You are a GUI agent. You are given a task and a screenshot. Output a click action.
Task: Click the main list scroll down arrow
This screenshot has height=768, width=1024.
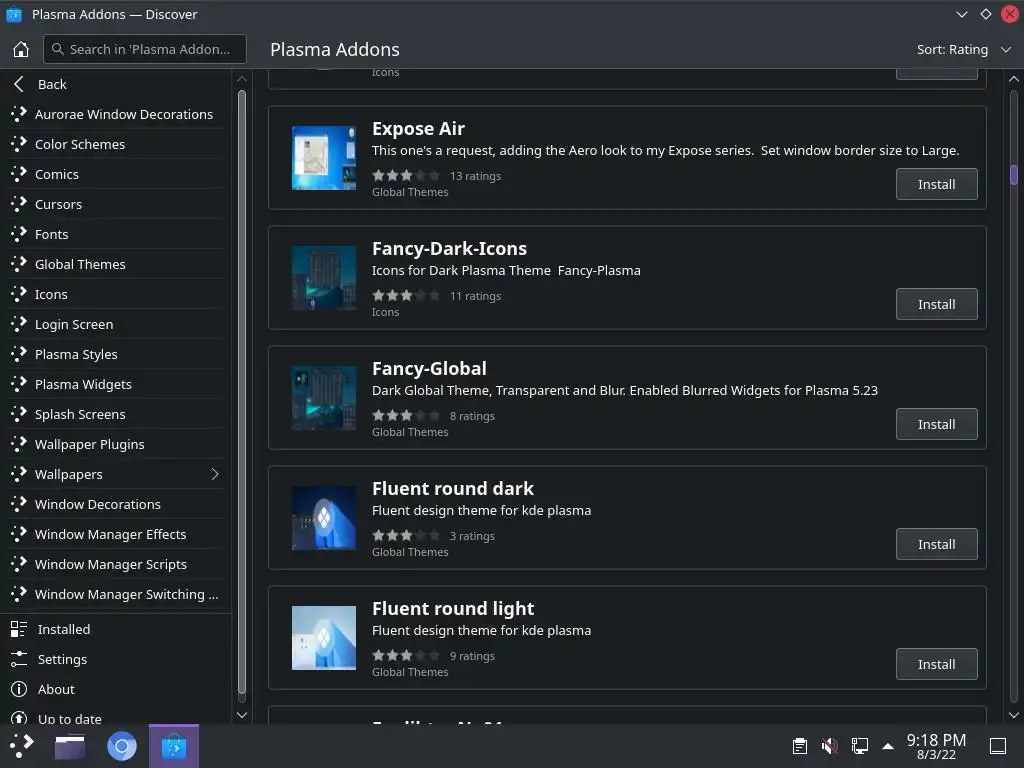pos(1014,715)
